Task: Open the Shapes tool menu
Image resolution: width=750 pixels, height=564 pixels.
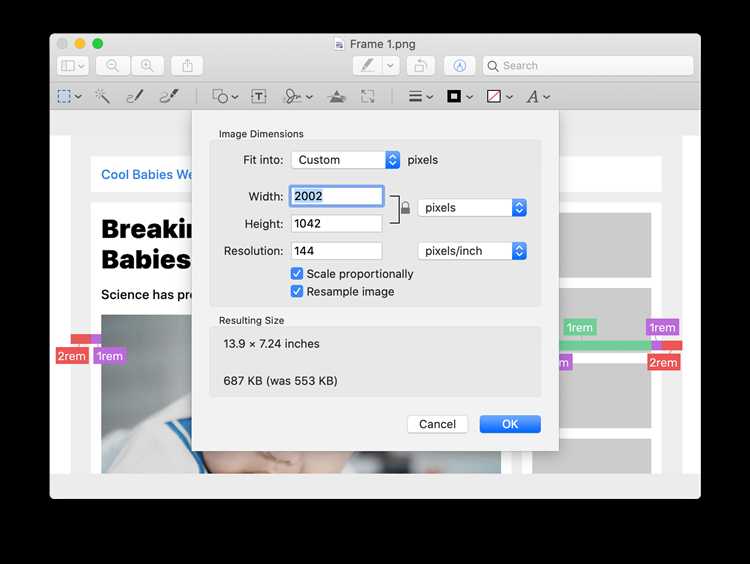Action: tap(225, 97)
